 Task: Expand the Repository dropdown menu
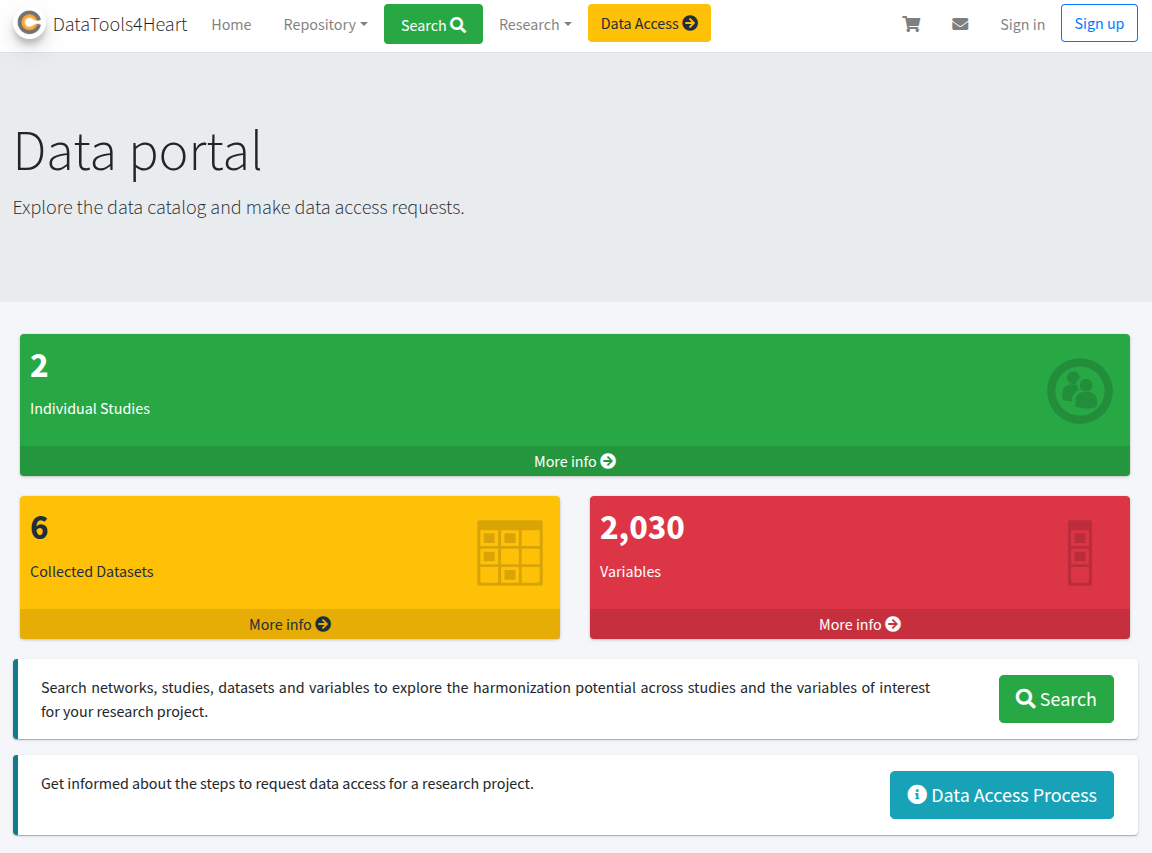click(x=325, y=24)
